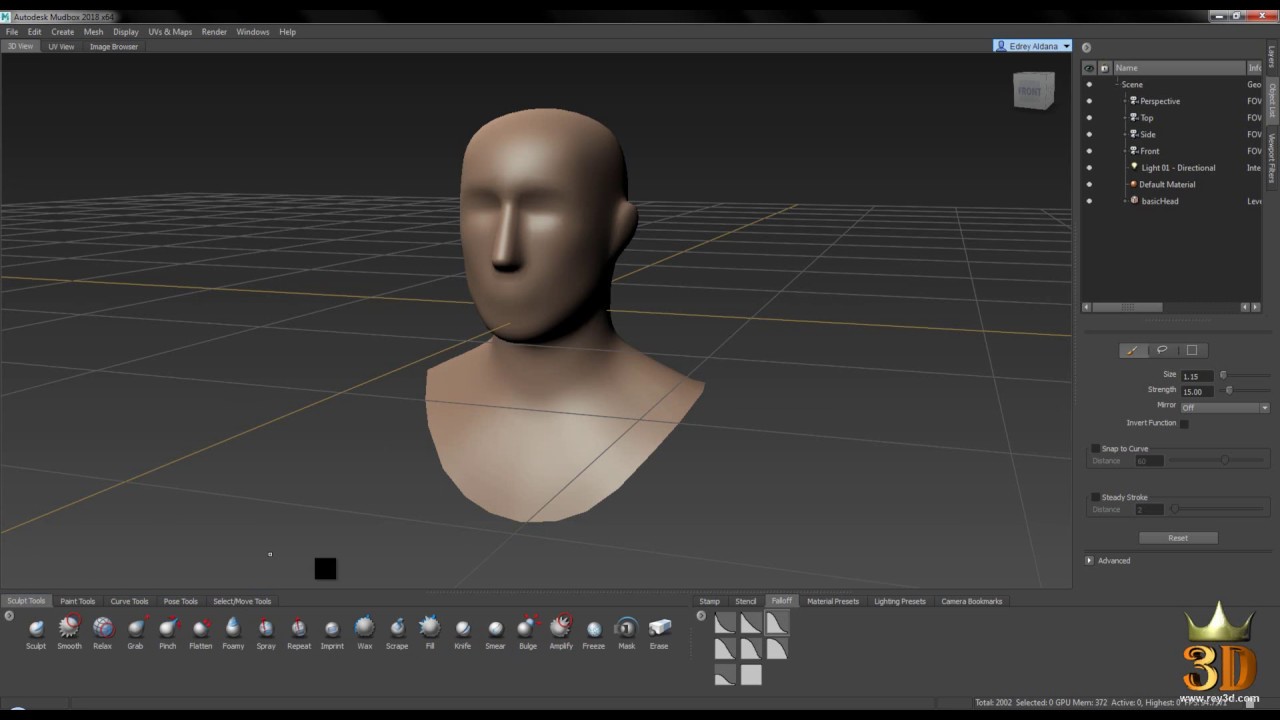Open the Lighting Presets tab
This screenshot has height=720, width=1280.
900,601
